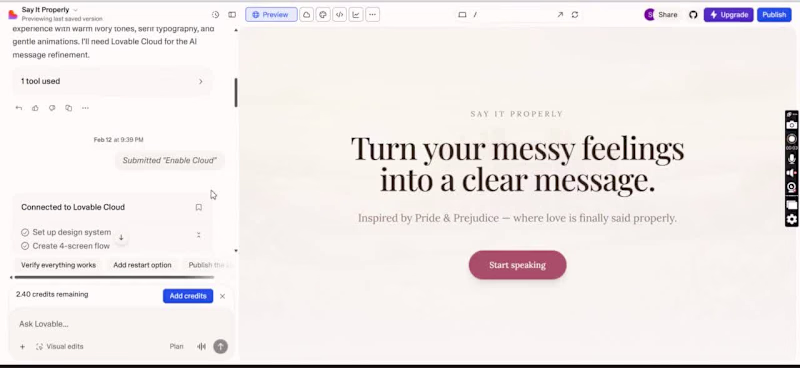Screen dimensions: 800x368
Task: Switch to the Preview tab
Action: (271, 15)
